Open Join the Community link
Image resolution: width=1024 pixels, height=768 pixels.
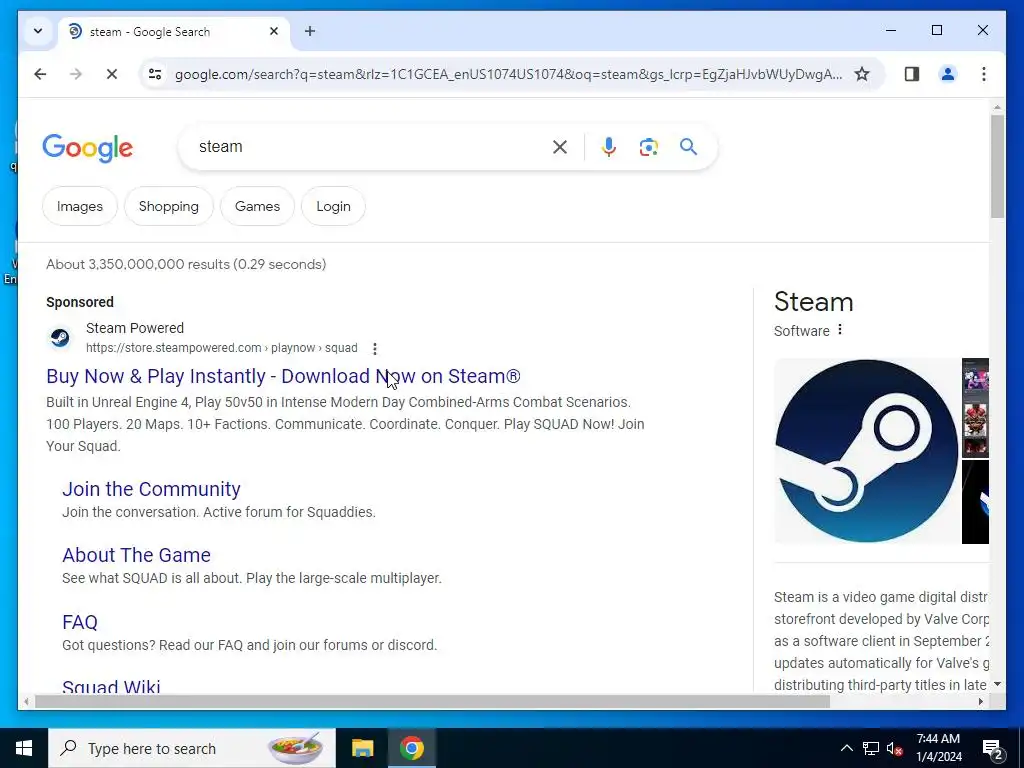(152, 489)
